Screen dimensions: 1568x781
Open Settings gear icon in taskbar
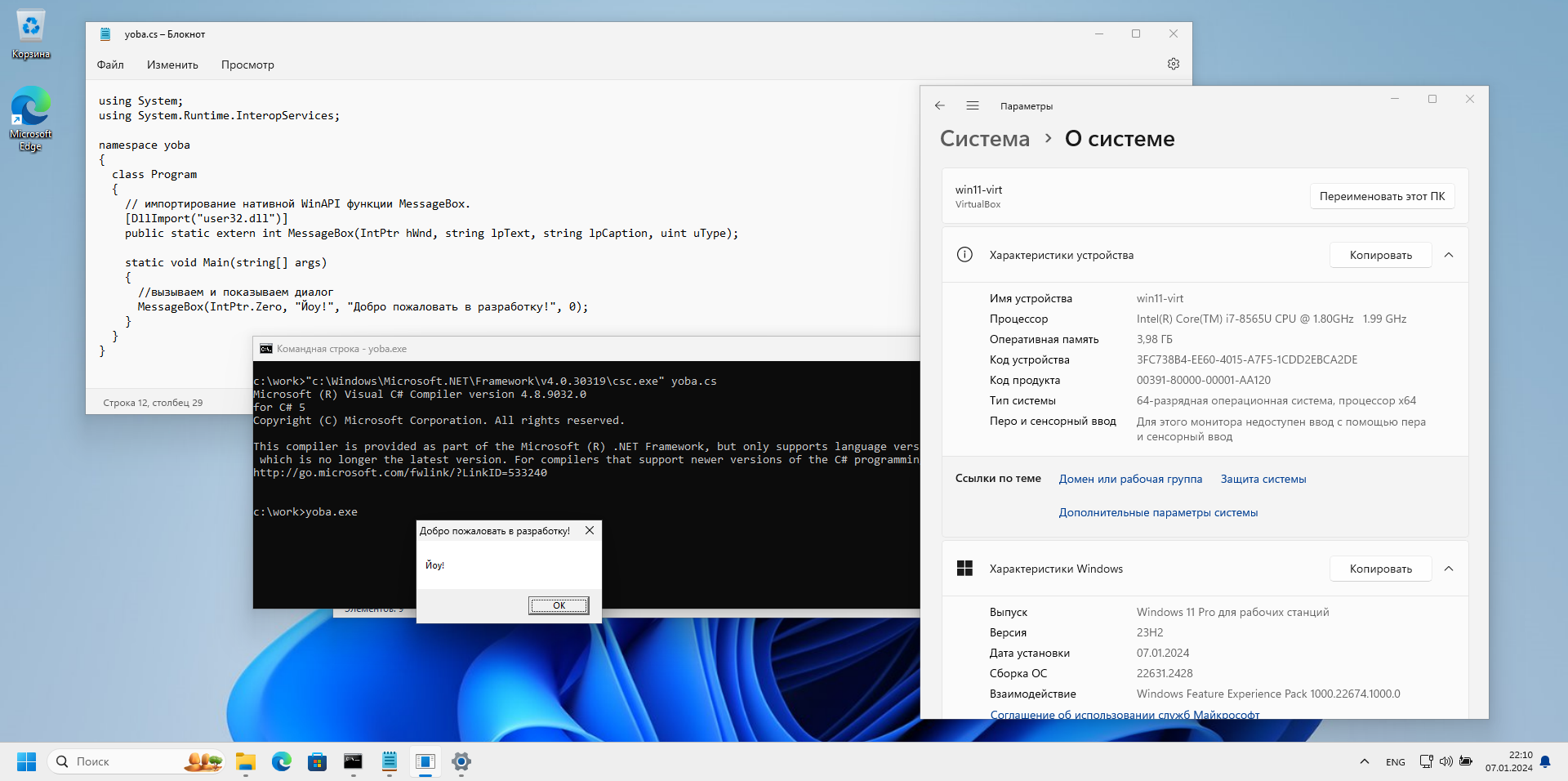461,761
